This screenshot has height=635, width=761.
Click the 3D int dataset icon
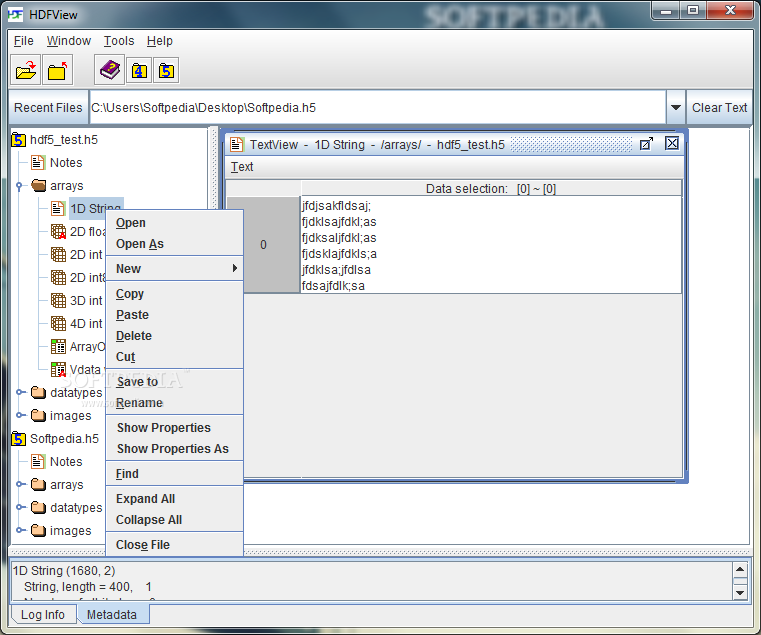(x=58, y=301)
